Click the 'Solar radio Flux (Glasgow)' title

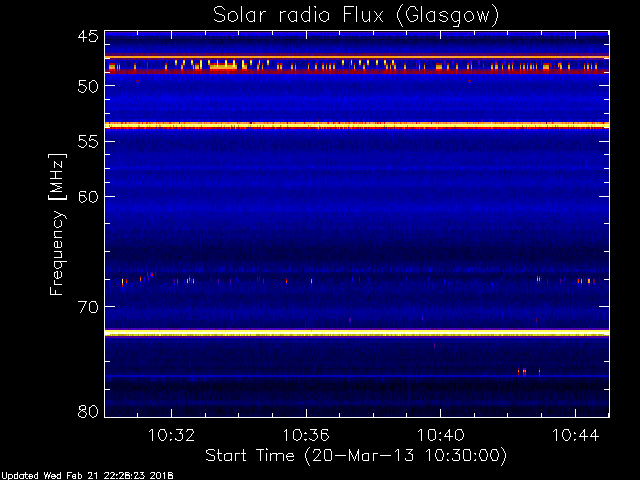click(356, 16)
